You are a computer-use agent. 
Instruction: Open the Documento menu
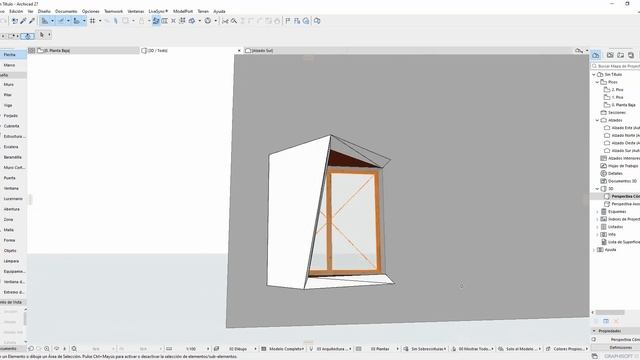(66, 11)
